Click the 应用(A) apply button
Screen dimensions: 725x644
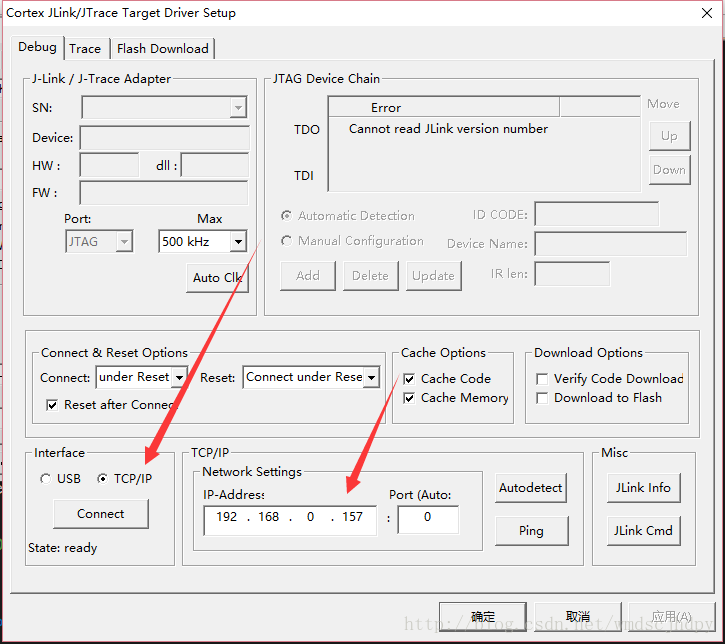point(671,617)
